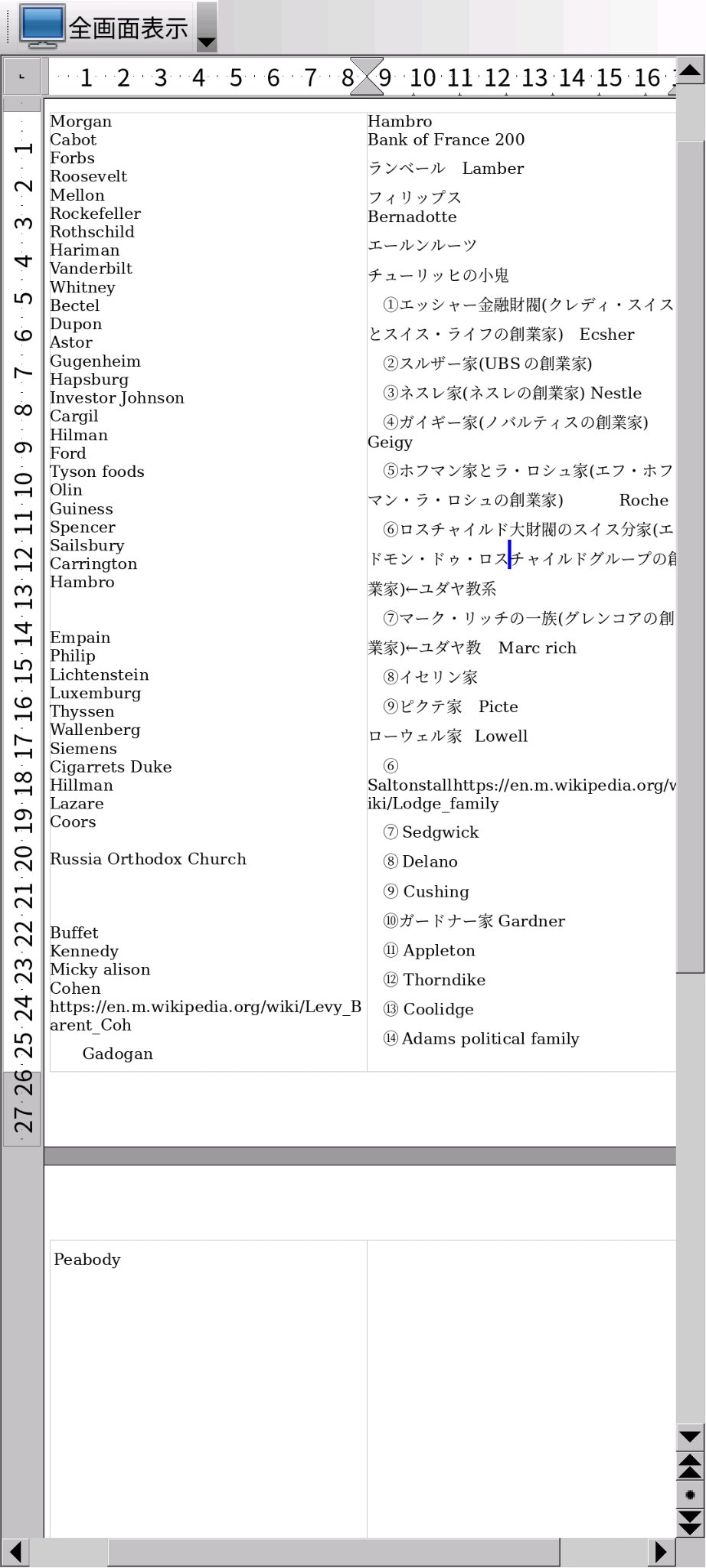Viewport: 706px width, 1568px height.
Task: Click the word Peabody
Action: click(x=87, y=1259)
